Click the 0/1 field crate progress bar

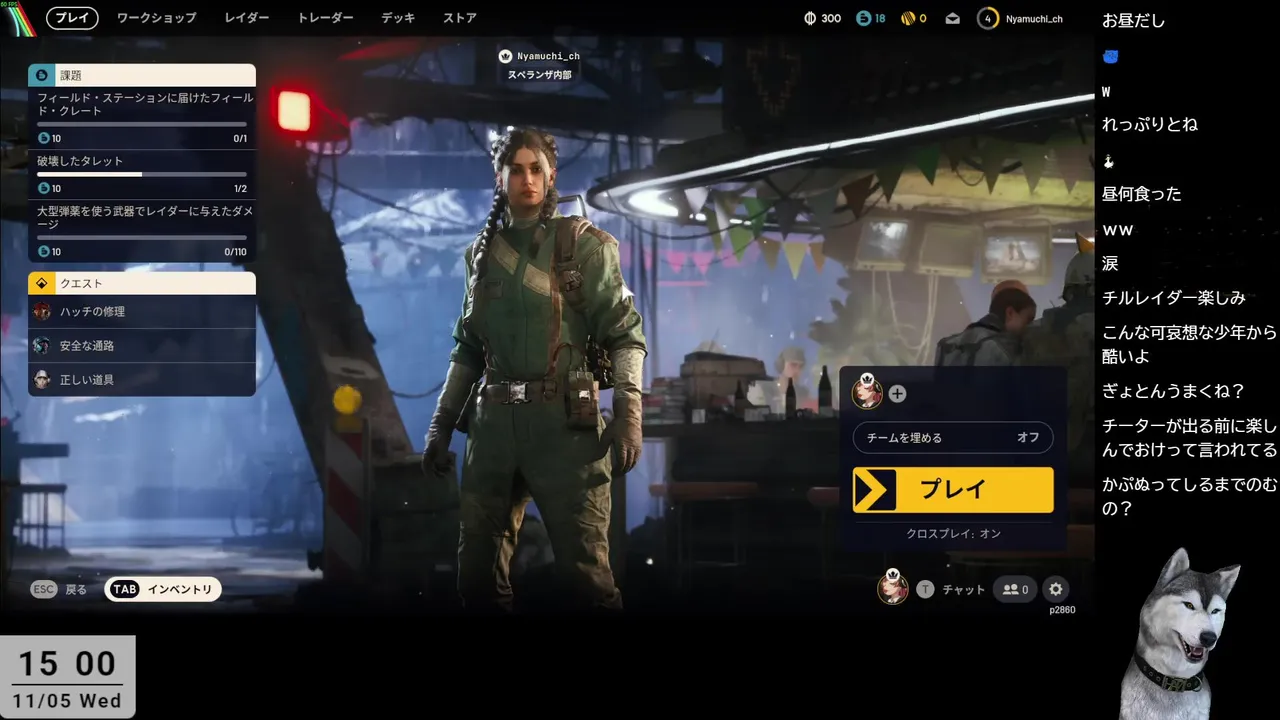pos(142,124)
